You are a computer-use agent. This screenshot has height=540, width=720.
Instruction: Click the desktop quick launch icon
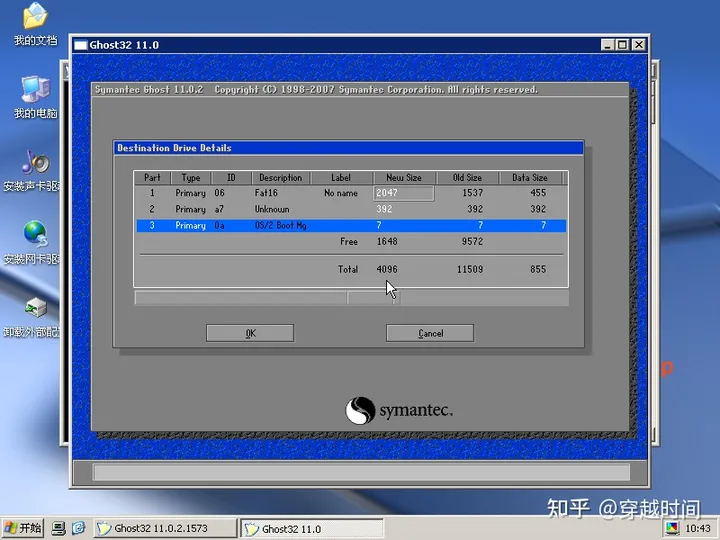(x=58, y=529)
